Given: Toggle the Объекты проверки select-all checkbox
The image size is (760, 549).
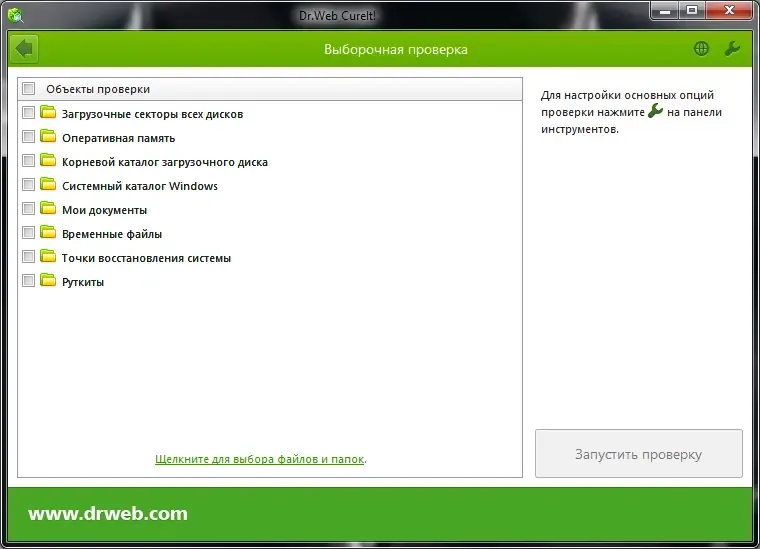Looking at the screenshot, I should click(x=29, y=89).
